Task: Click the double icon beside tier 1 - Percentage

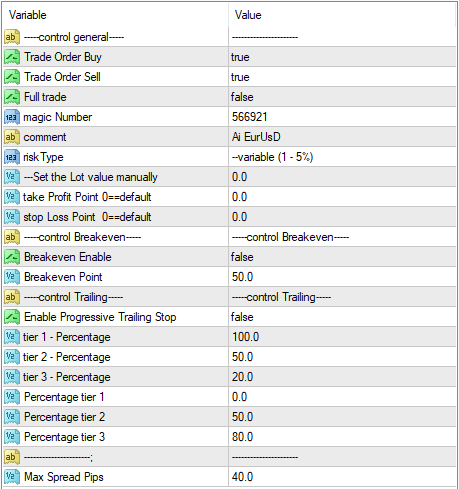Action: coord(12,337)
